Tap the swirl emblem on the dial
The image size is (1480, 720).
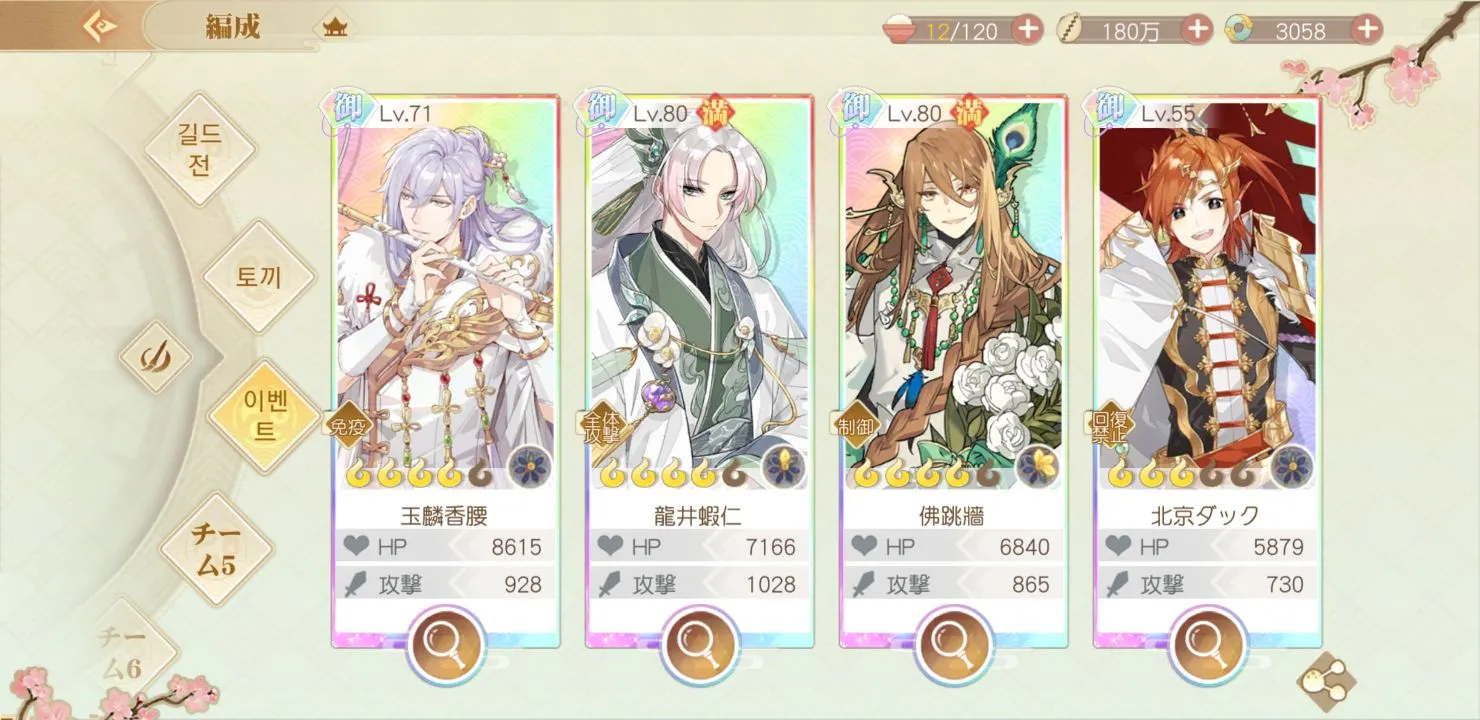click(154, 356)
